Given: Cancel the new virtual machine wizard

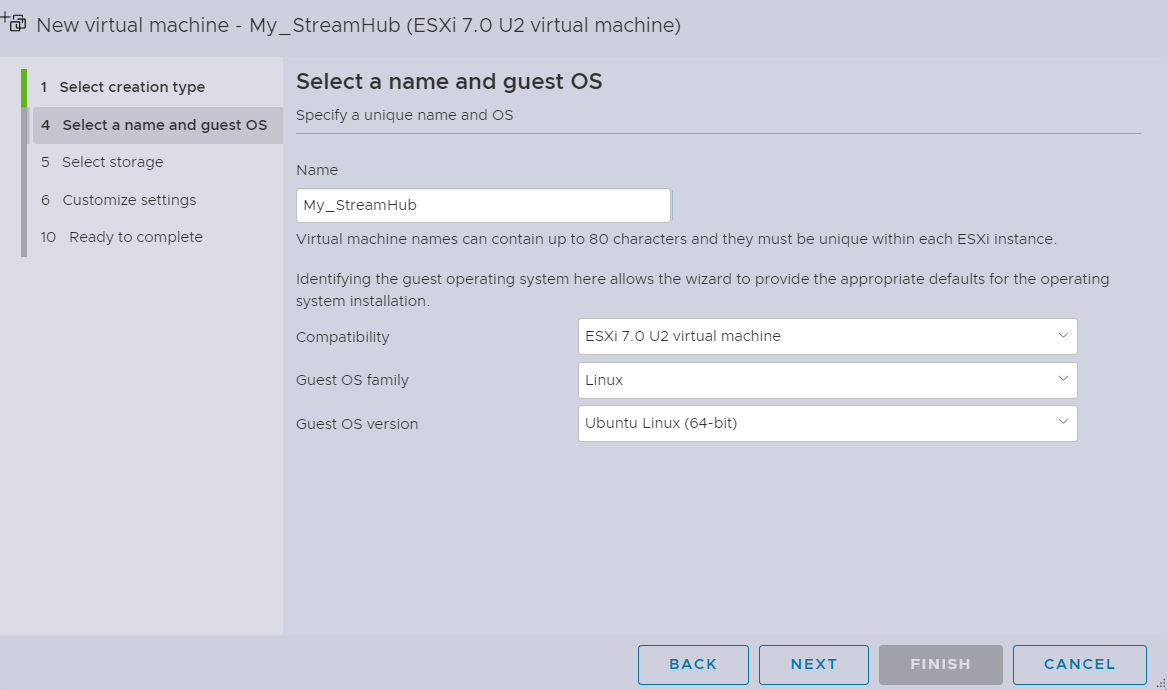Looking at the screenshot, I should (1079, 664).
